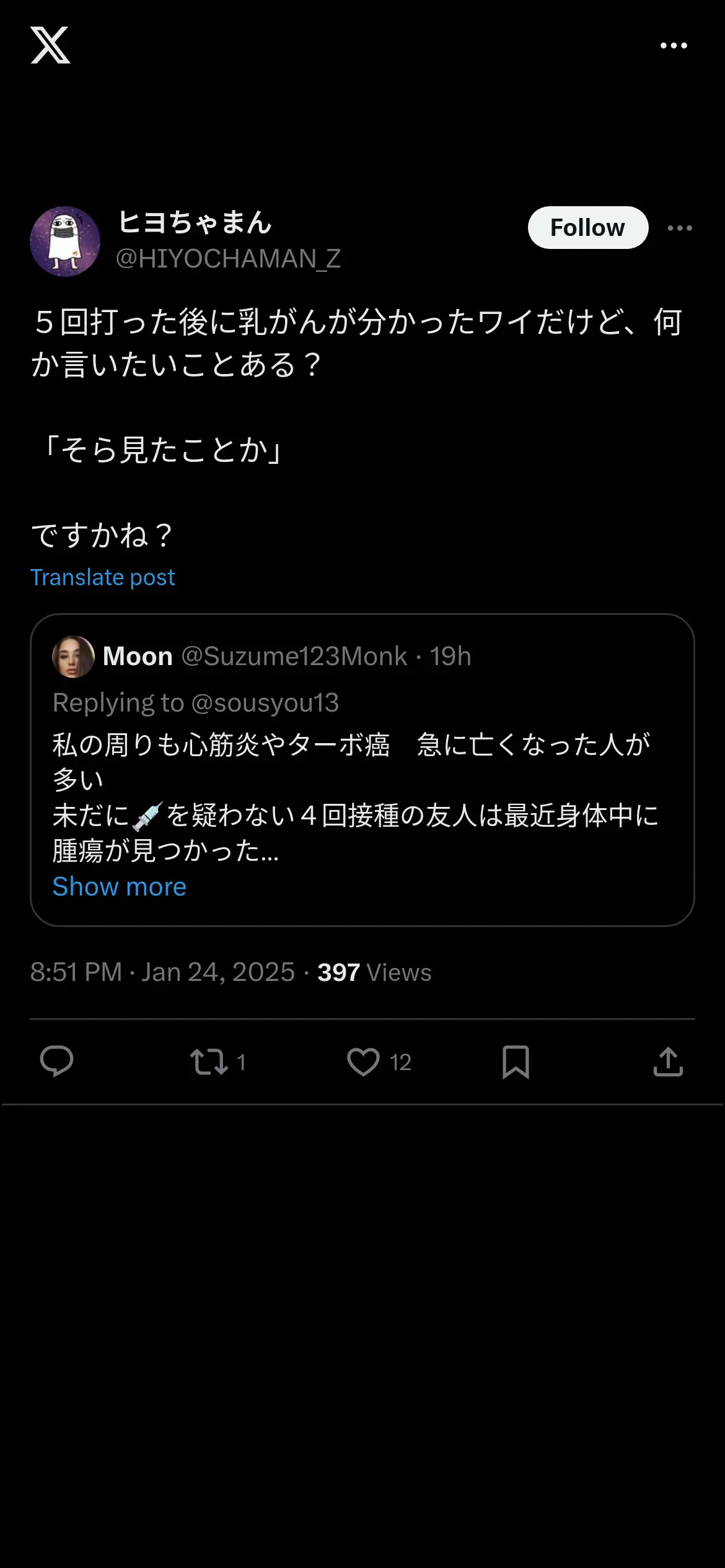Repost this post via repost icon
Screen dimensions: 725x1568
(x=209, y=1061)
